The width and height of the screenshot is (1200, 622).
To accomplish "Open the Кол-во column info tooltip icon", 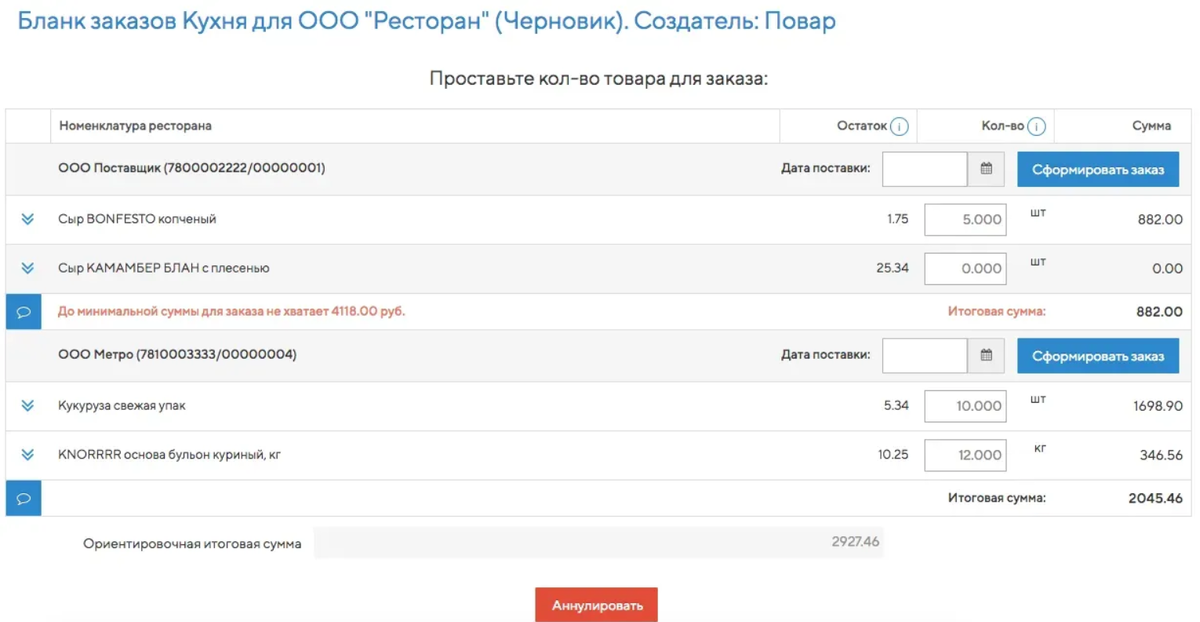I will point(1035,125).
